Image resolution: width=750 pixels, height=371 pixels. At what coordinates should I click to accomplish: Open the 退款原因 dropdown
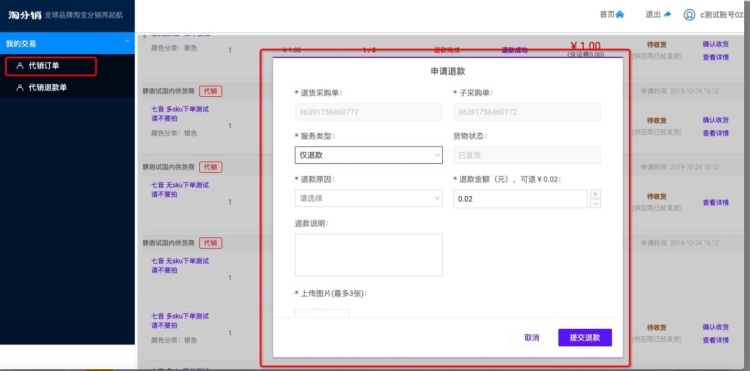click(x=368, y=198)
